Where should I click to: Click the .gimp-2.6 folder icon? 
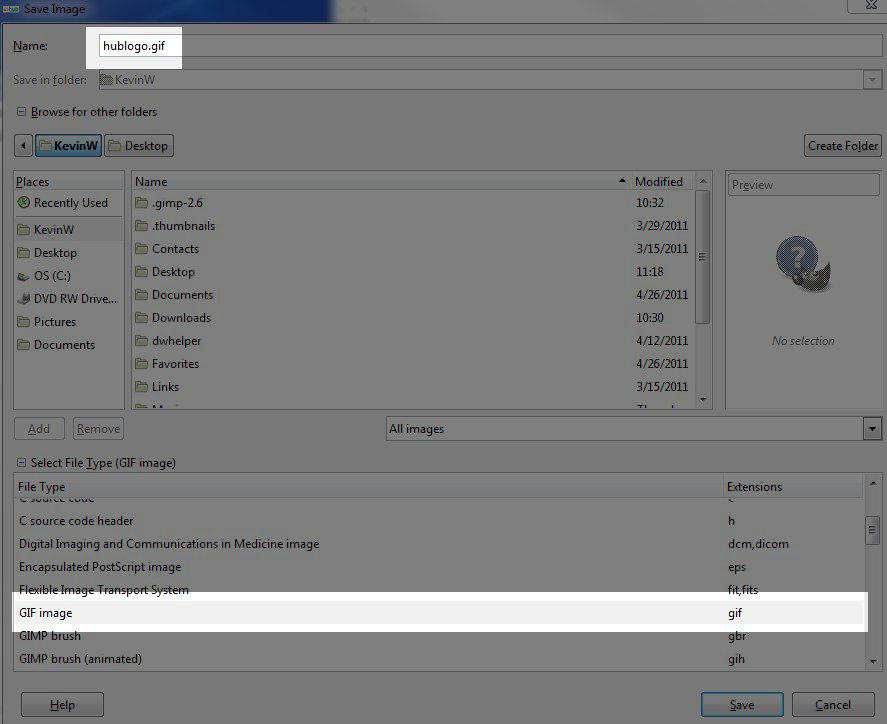tap(141, 203)
